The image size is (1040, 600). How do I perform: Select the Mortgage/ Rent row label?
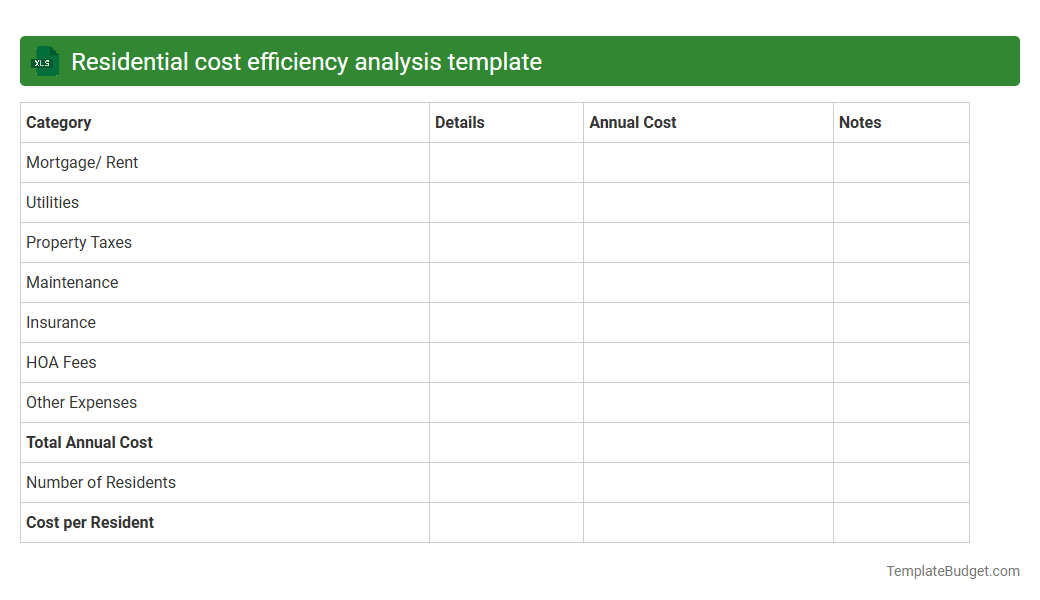[x=82, y=162]
